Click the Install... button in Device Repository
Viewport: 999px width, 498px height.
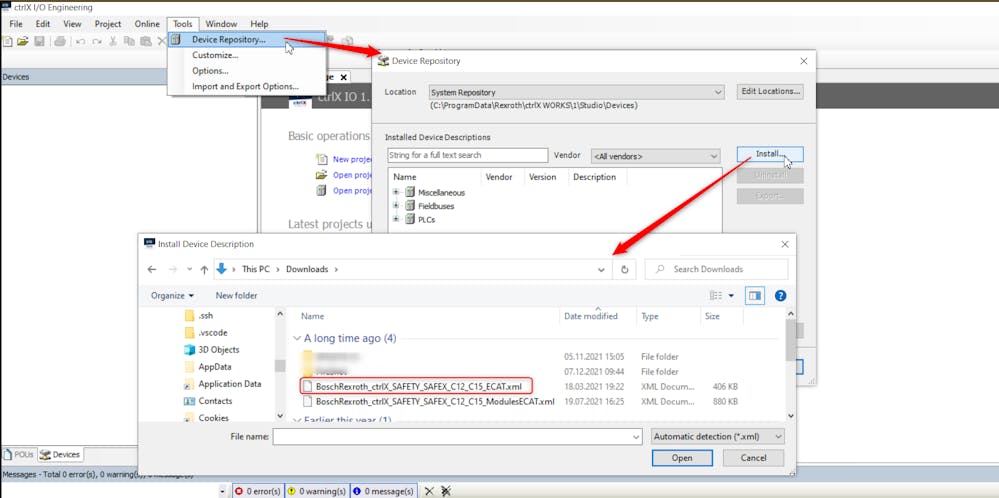click(770, 154)
